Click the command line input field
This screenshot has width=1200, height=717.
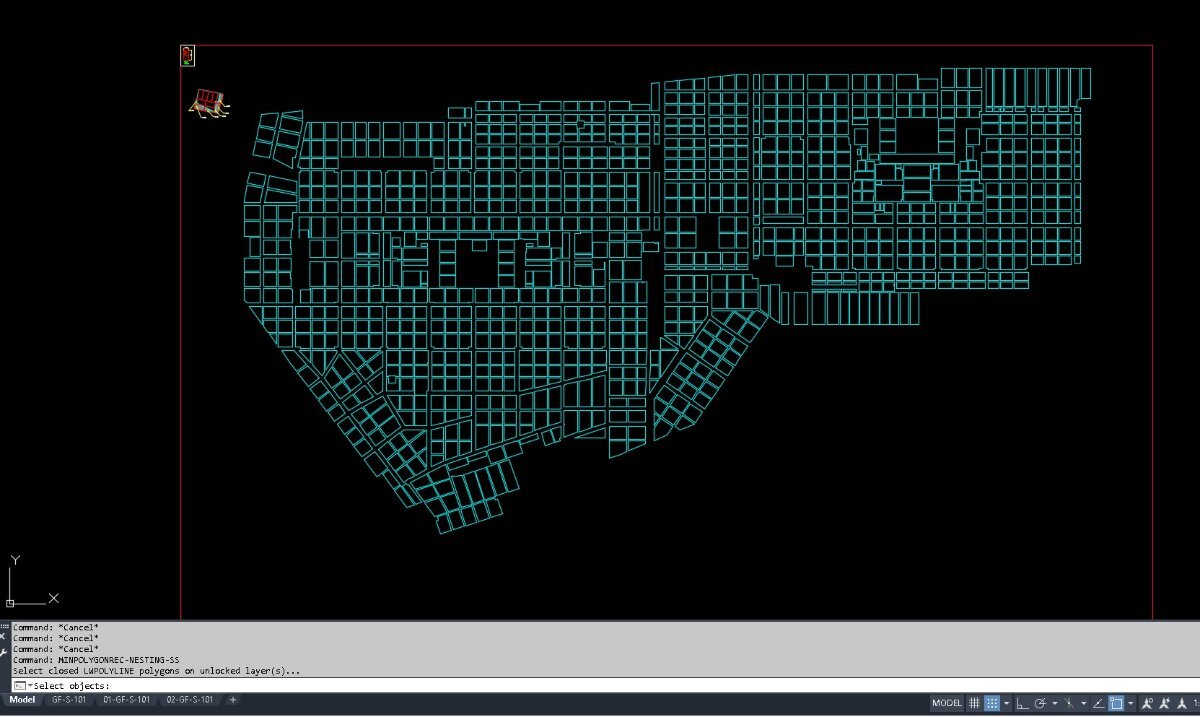(x=600, y=686)
